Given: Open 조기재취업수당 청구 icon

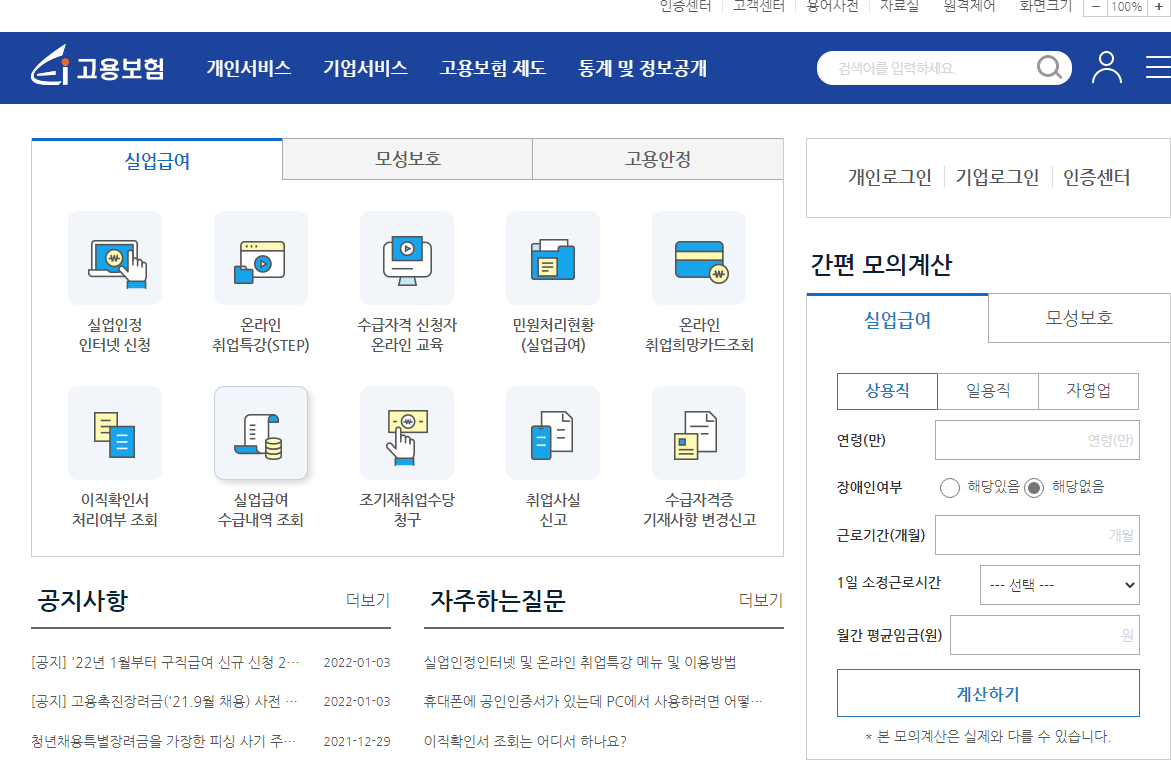Looking at the screenshot, I should click(x=407, y=433).
